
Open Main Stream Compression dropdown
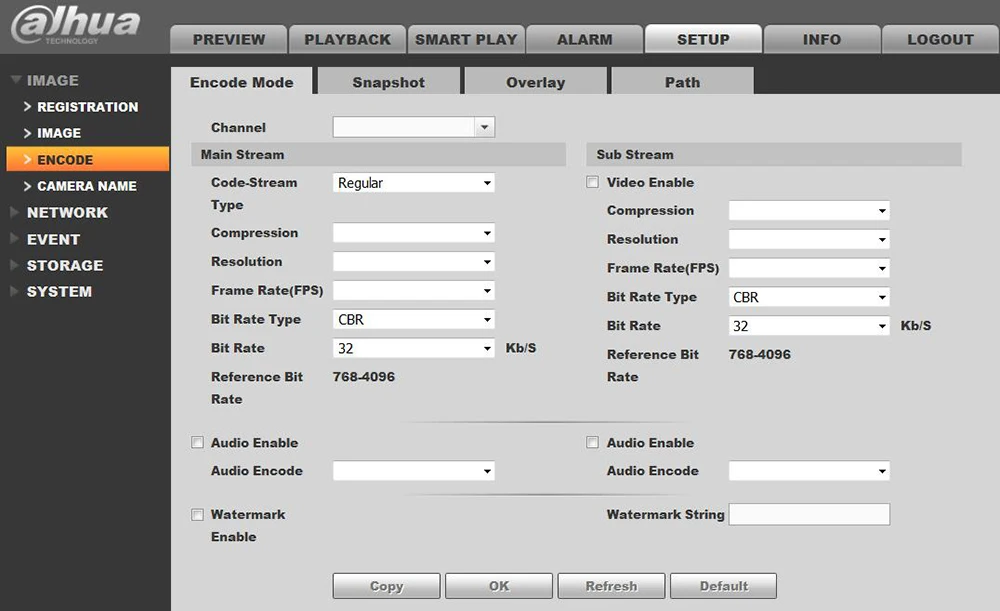point(413,233)
